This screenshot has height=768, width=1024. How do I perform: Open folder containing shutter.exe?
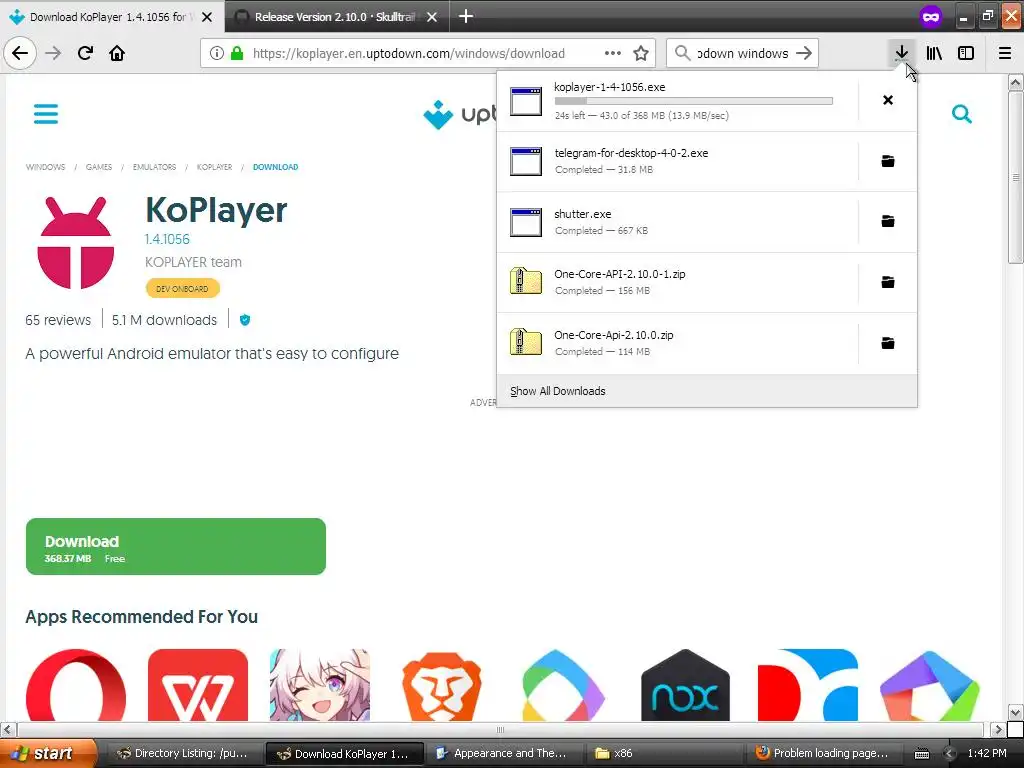click(x=888, y=221)
